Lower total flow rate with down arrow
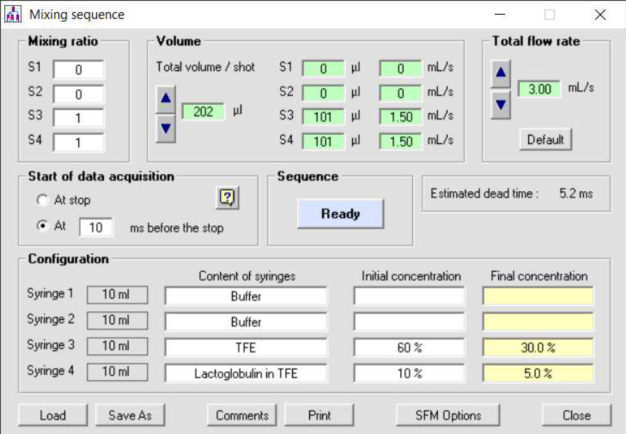Viewport: 626px width, 434px height. pos(501,103)
